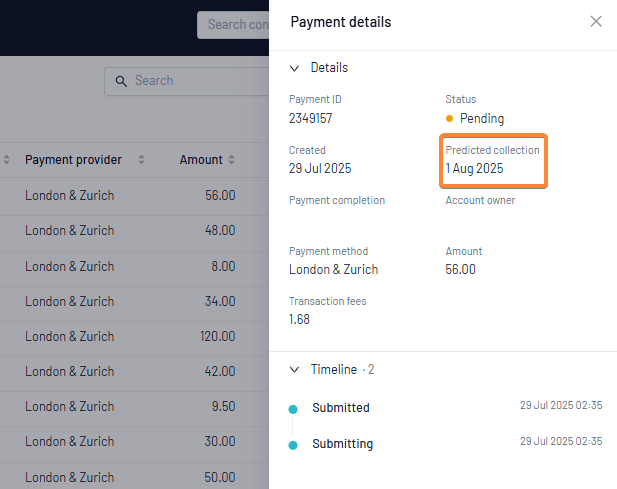
Task: Click the sort arrows left of Payment provider
Action: (x=6, y=159)
